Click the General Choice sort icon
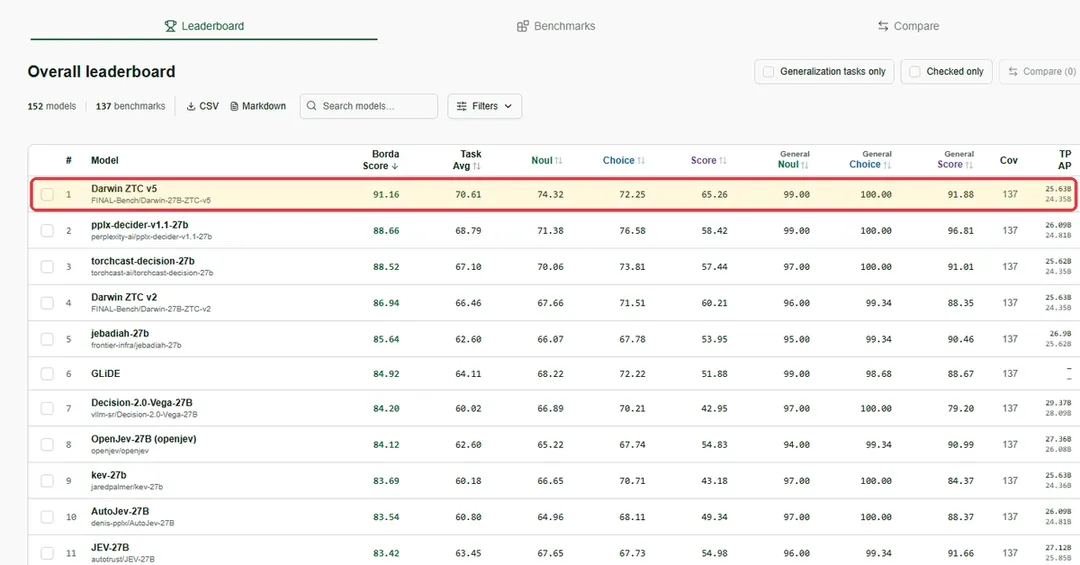Viewport: 1080px width, 565px height. (887, 165)
